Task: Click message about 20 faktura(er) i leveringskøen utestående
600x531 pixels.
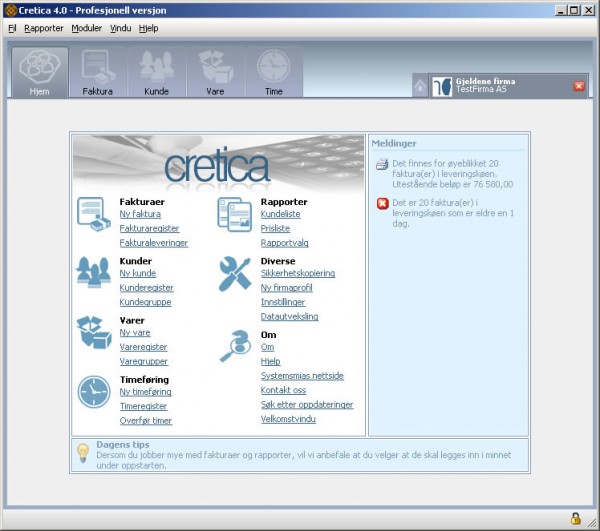Action: click(x=453, y=174)
